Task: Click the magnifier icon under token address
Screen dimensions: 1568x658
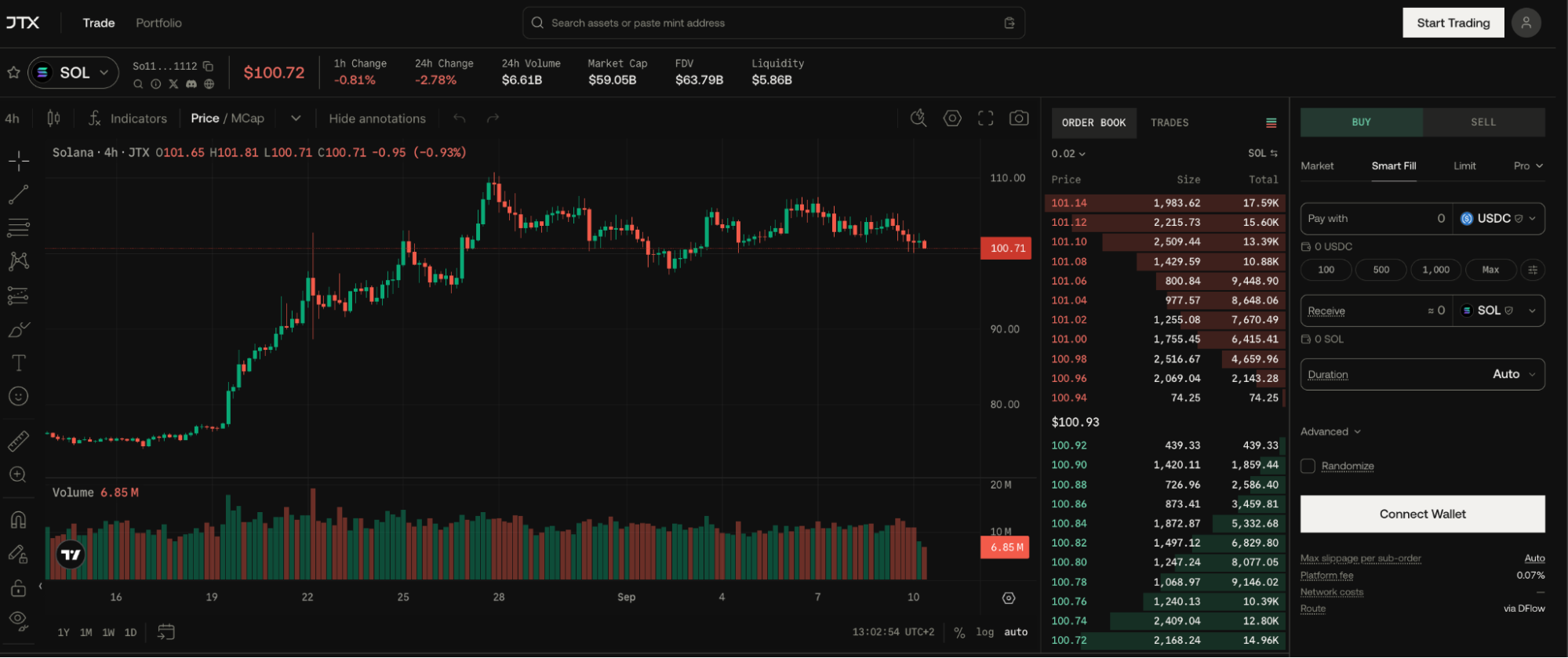Action: coord(138,84)
